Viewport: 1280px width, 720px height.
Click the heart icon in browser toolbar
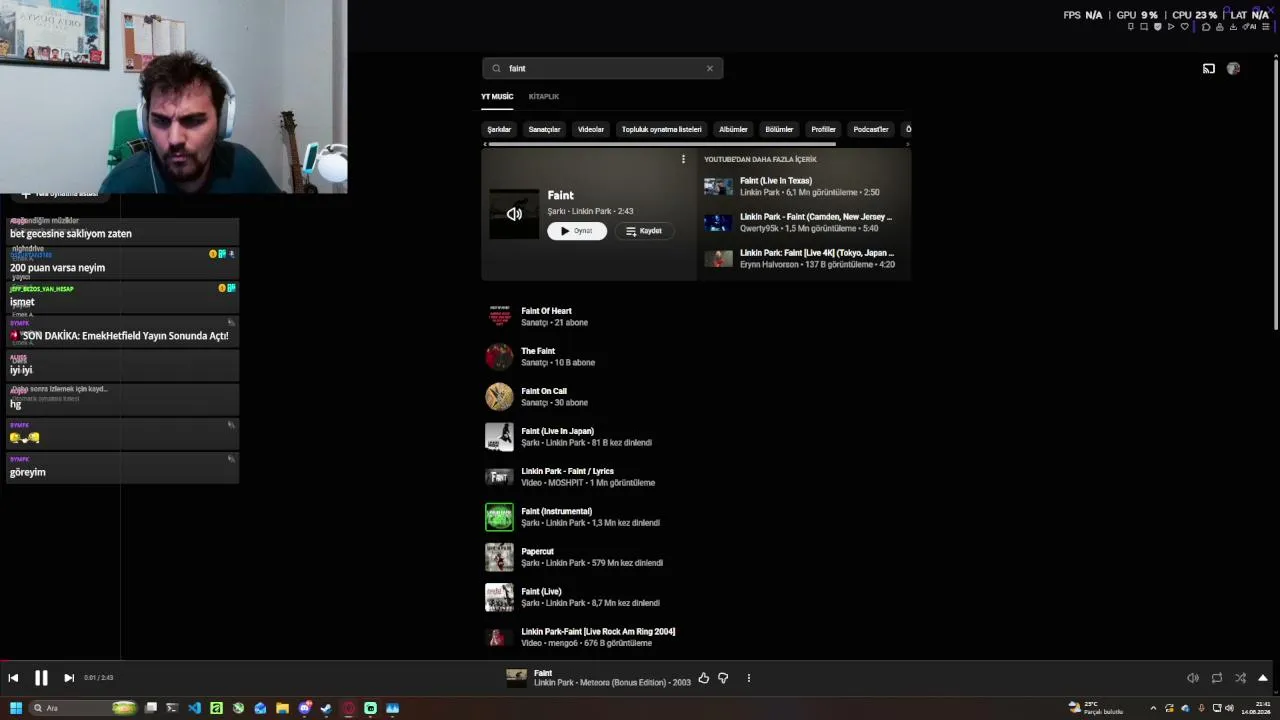coord(1185,27)
